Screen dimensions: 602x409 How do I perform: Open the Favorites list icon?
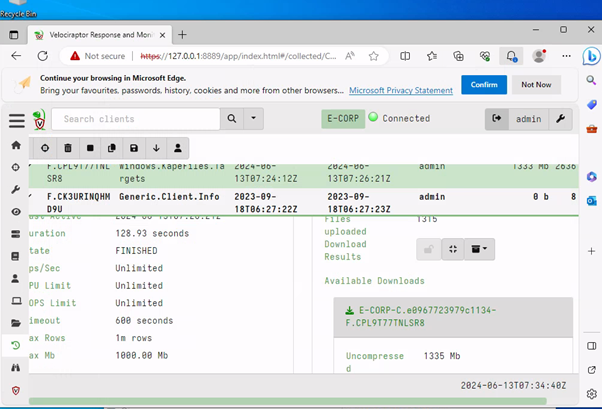point(432,56)
